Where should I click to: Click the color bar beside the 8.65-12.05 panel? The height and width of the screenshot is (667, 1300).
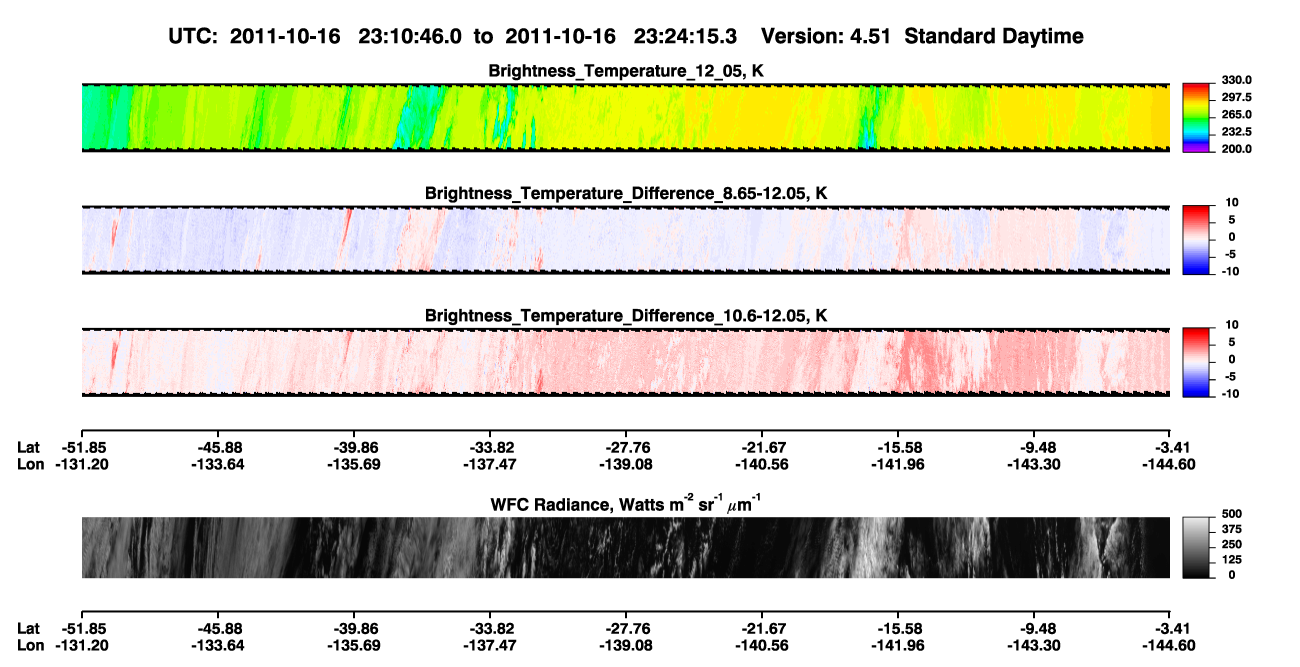pos(1196,238)
